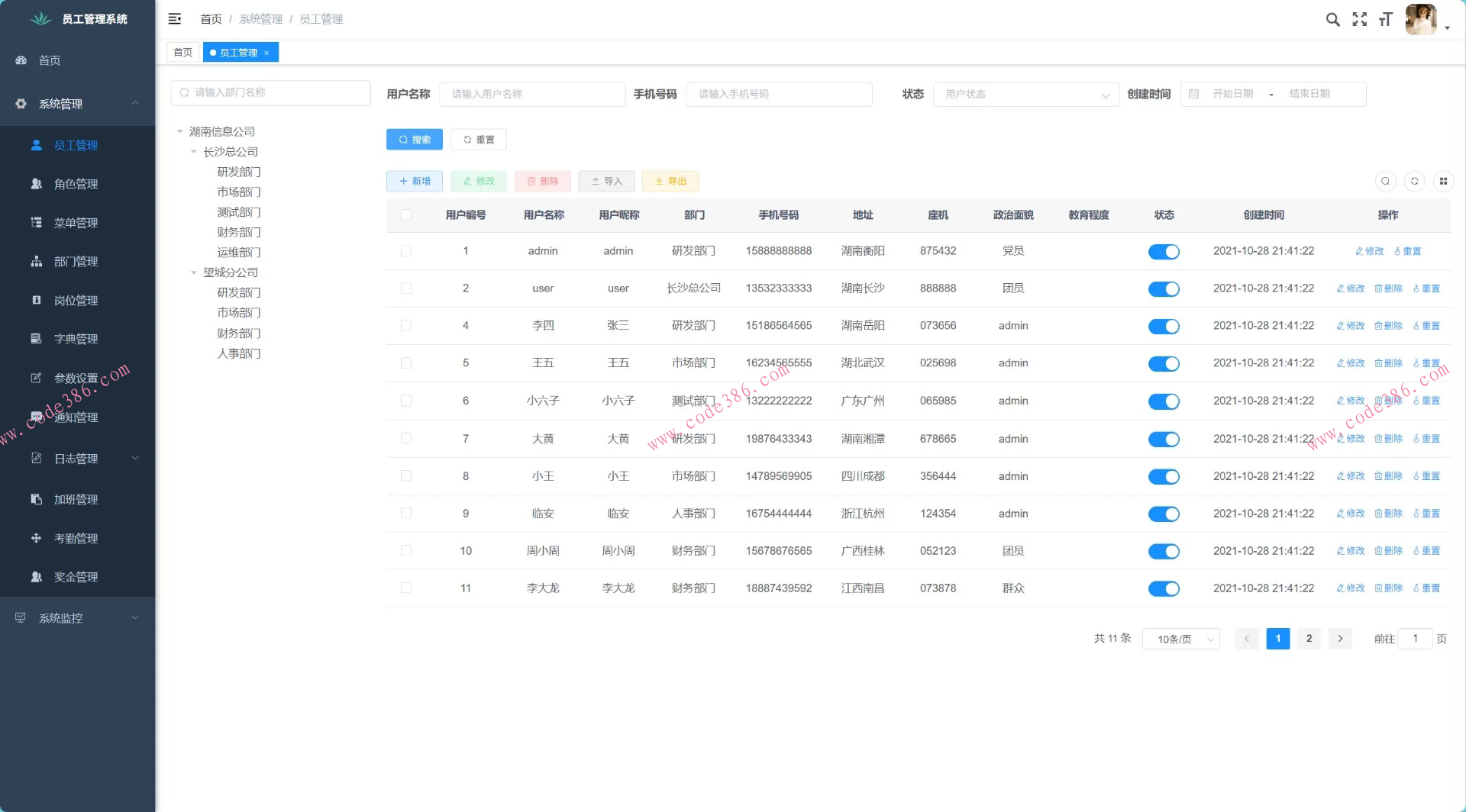Collapse the 长沙总公司 tree node

tap(194, 152)
